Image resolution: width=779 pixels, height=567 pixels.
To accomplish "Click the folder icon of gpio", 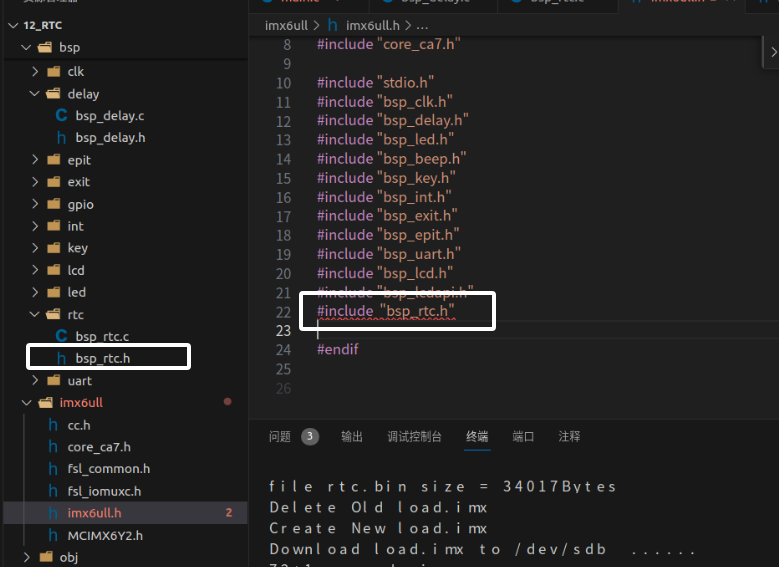I will 53,204.
